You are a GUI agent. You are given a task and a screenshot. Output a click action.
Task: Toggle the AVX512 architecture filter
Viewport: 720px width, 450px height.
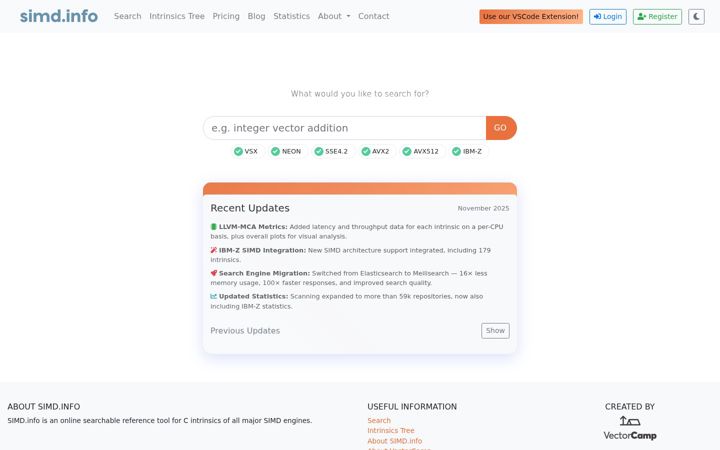pyautogui.click(x=421, y=151)
